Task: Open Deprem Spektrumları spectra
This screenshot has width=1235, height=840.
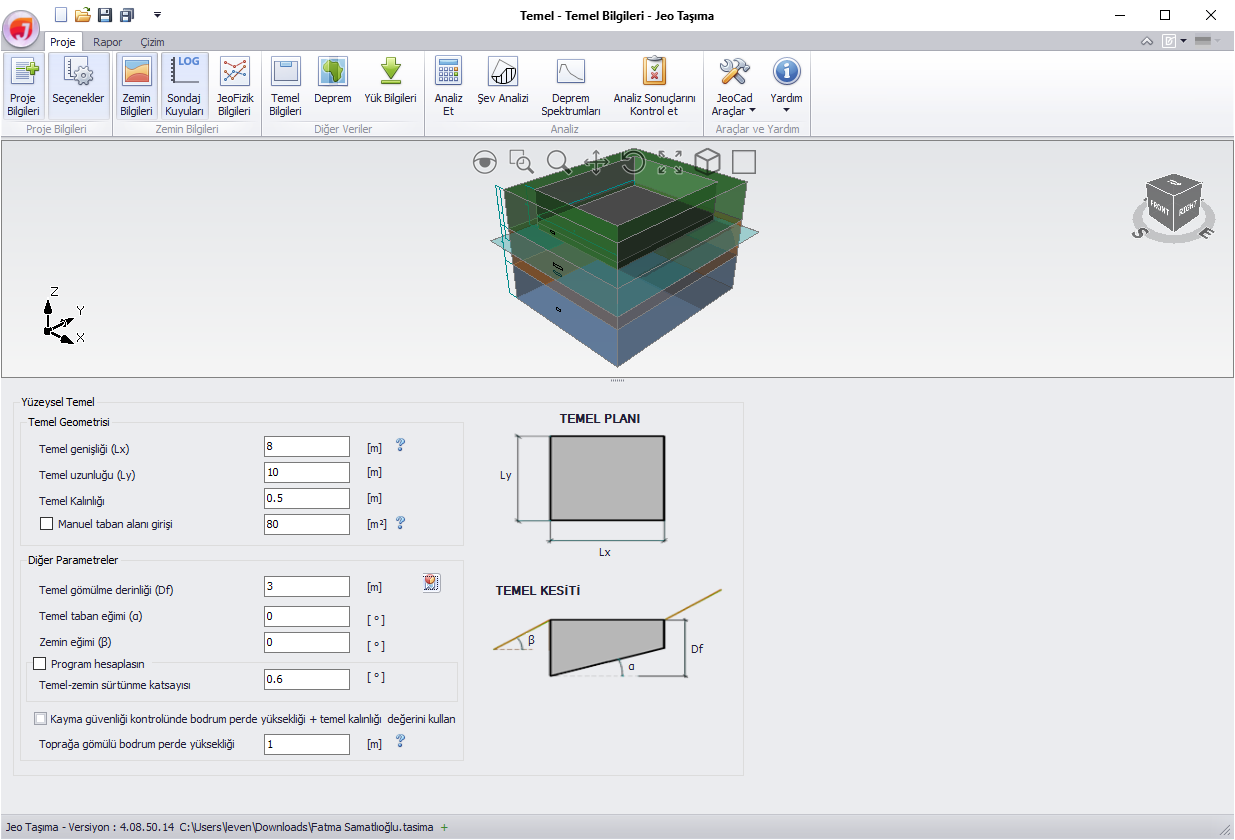Action: [571, 87]
